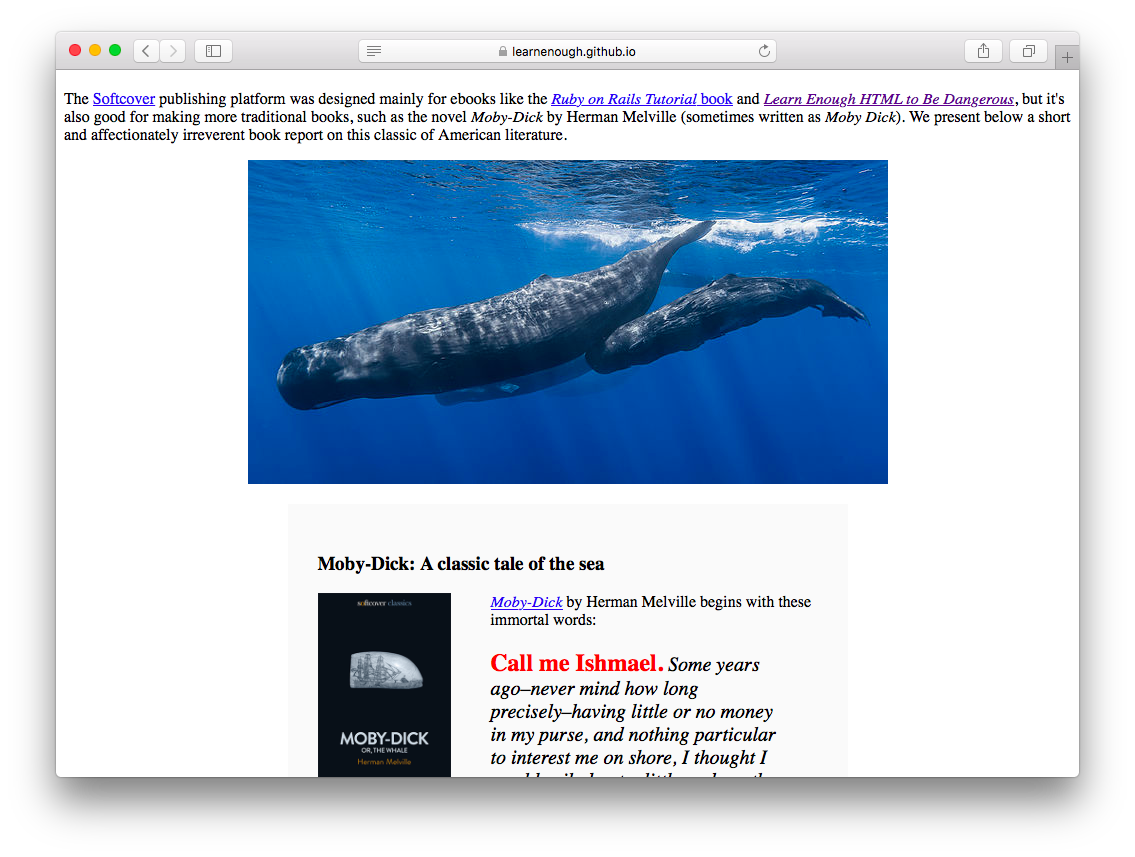The height and width of the screenshot is (857, 1135).
Task: Click the Moby-Dick book cover image
Action: (384, 685)
